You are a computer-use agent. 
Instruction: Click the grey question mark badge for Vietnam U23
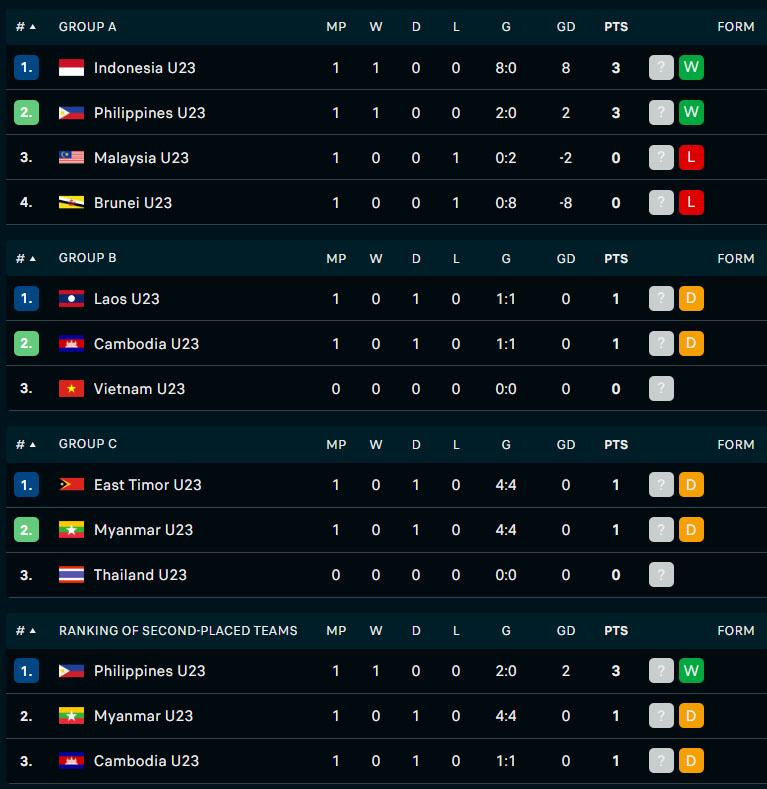[x=661, y=388]
